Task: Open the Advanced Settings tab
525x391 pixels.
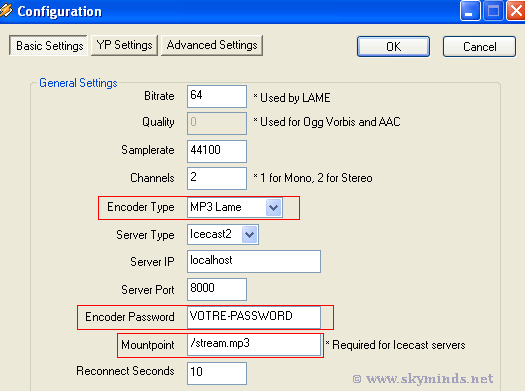Action: 212,45
